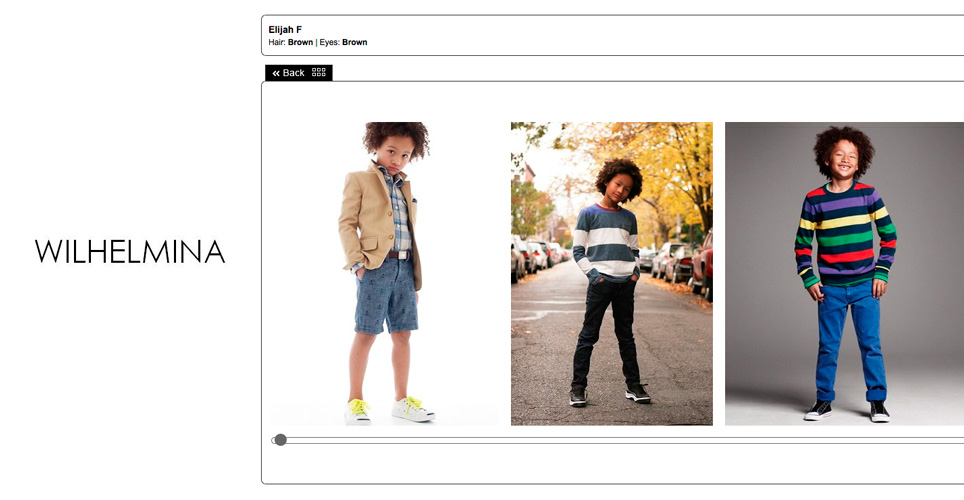Click the striped shirt in middle photo

606,243
